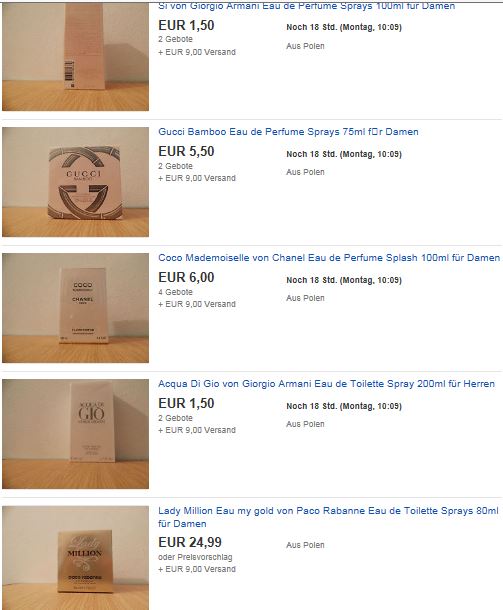Screen dimensions: 503x610
Task: Click the shipping cost under Coco Mademoiselle
Action: [197, 304]
